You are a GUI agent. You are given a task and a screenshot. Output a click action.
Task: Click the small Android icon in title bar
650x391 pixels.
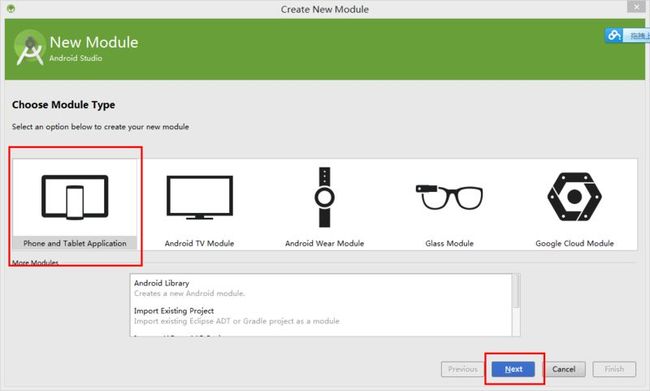[x=11, y=8]
